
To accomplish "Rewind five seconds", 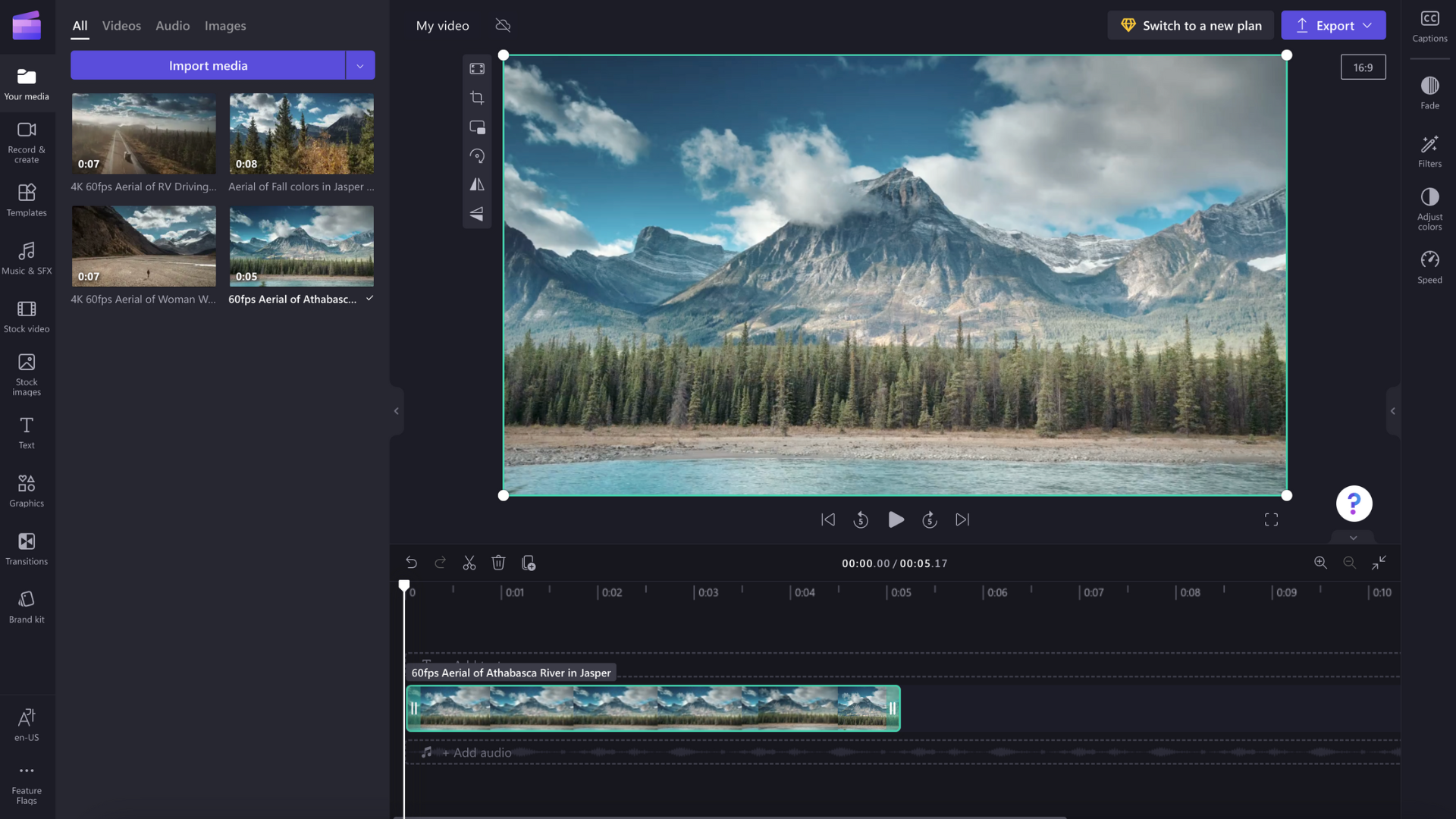I will (x=861, y=519).
